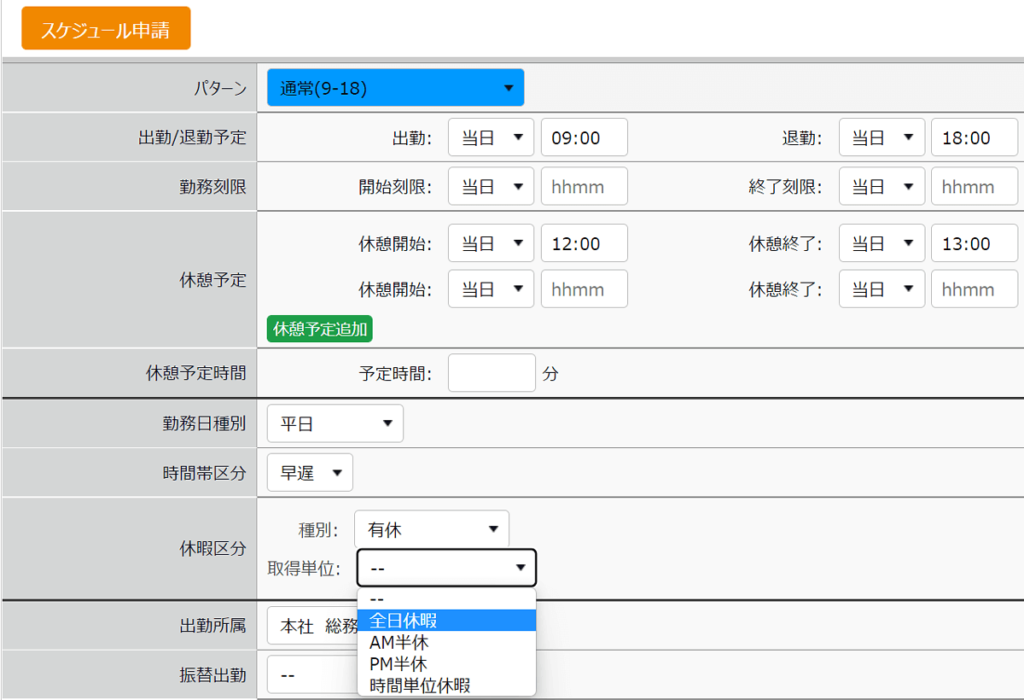Screen dimensions: 1024x700
Task: Open the 勤務日種別 平日 dropdown
Action: click(335, 424)
